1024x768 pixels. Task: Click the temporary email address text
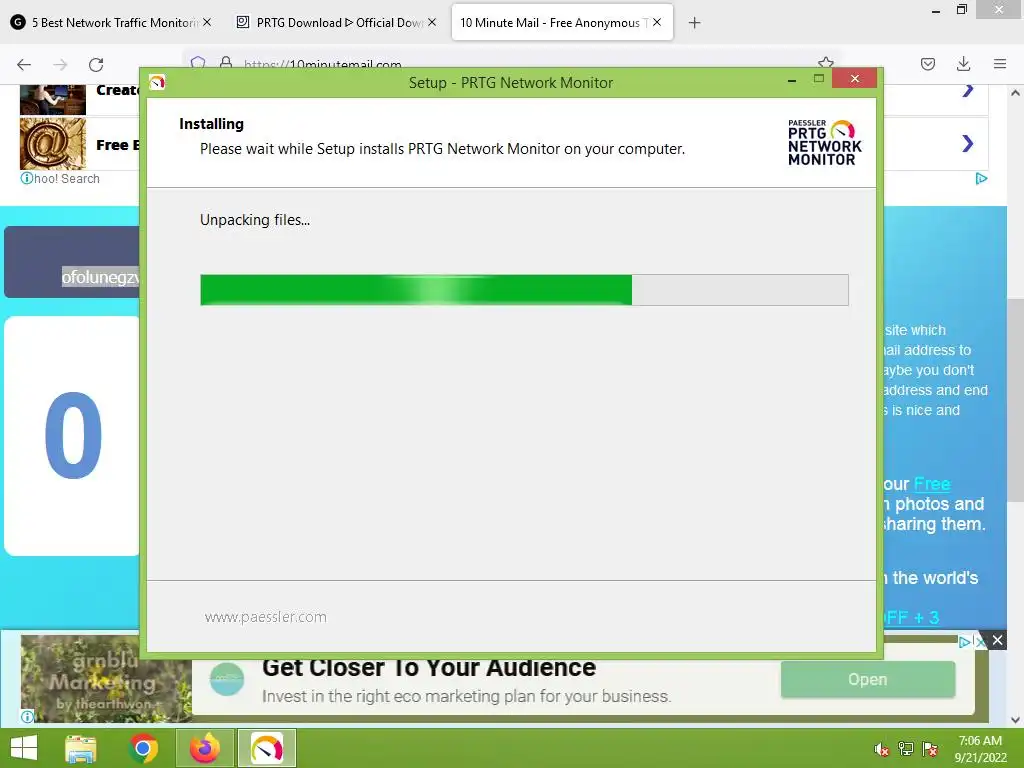(x=101, y=277)
